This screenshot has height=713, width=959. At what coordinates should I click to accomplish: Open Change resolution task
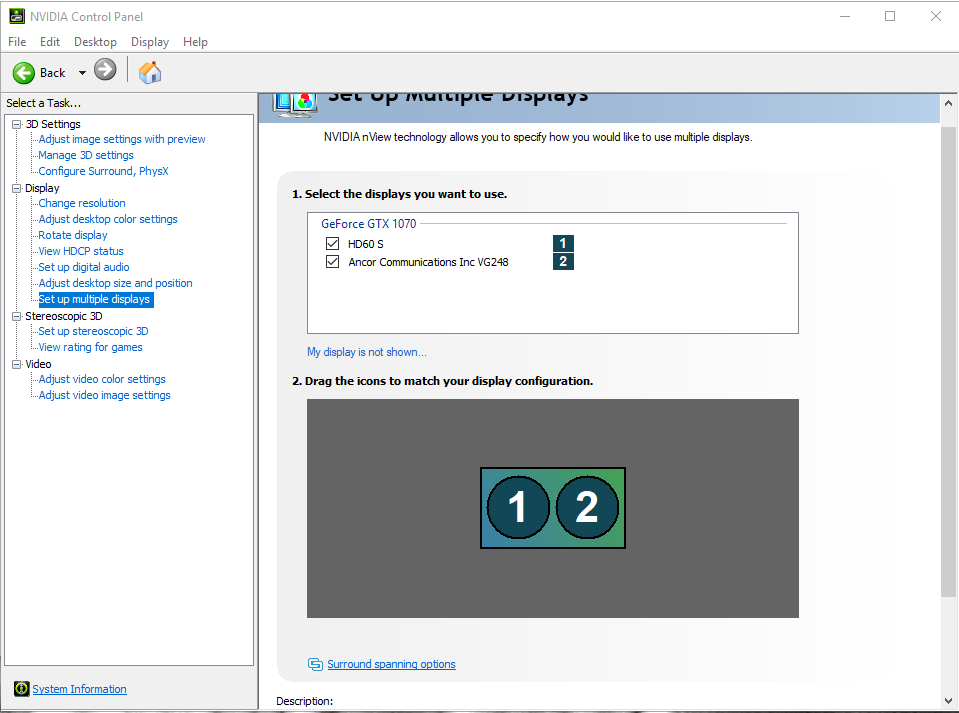pos(82,203)
